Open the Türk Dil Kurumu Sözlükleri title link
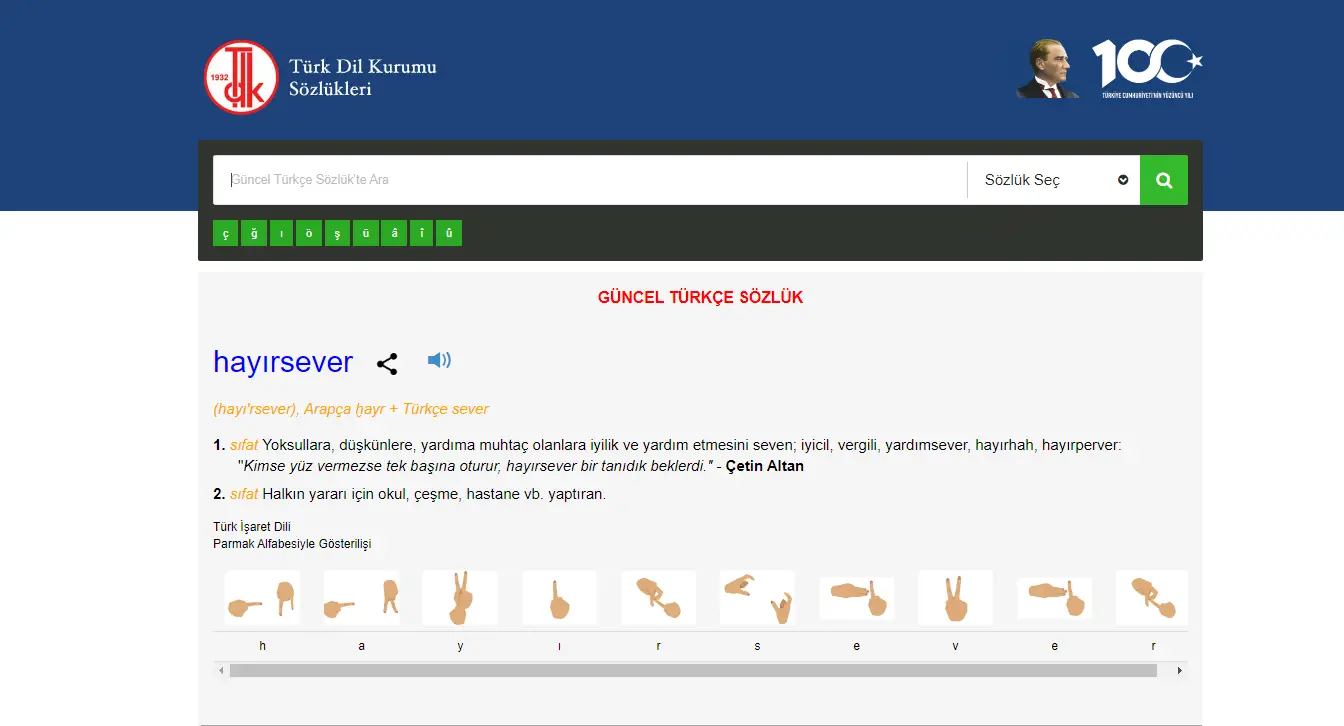This screenshot has height=726, width=1344. [x=363, y=78]
